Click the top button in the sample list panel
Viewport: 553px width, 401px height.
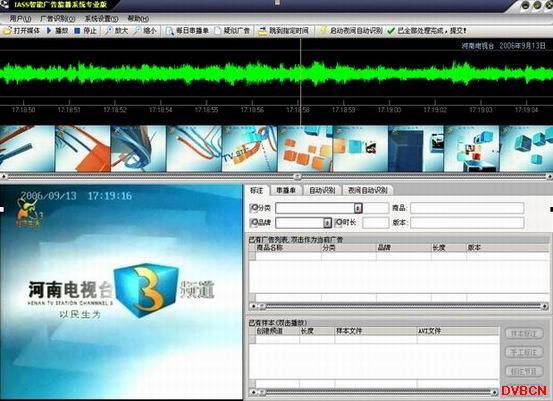pos(524,333)
